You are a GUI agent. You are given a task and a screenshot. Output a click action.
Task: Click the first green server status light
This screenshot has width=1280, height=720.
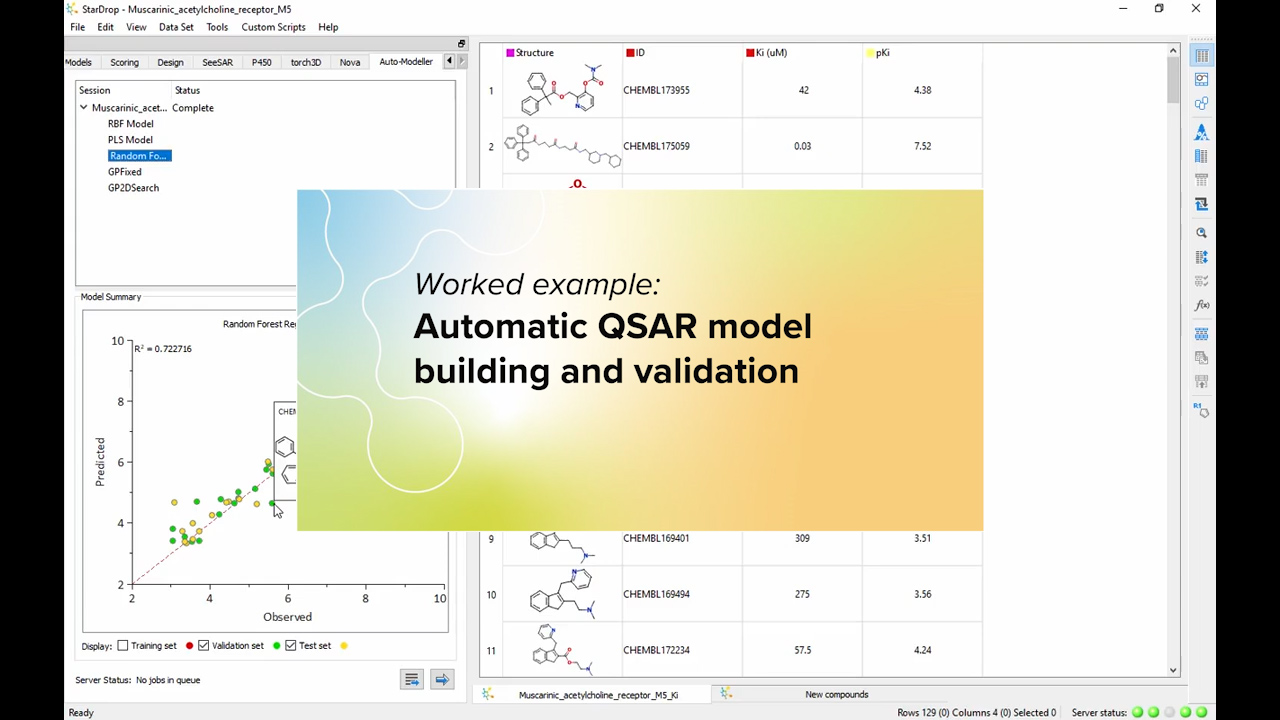point(1137,712)
